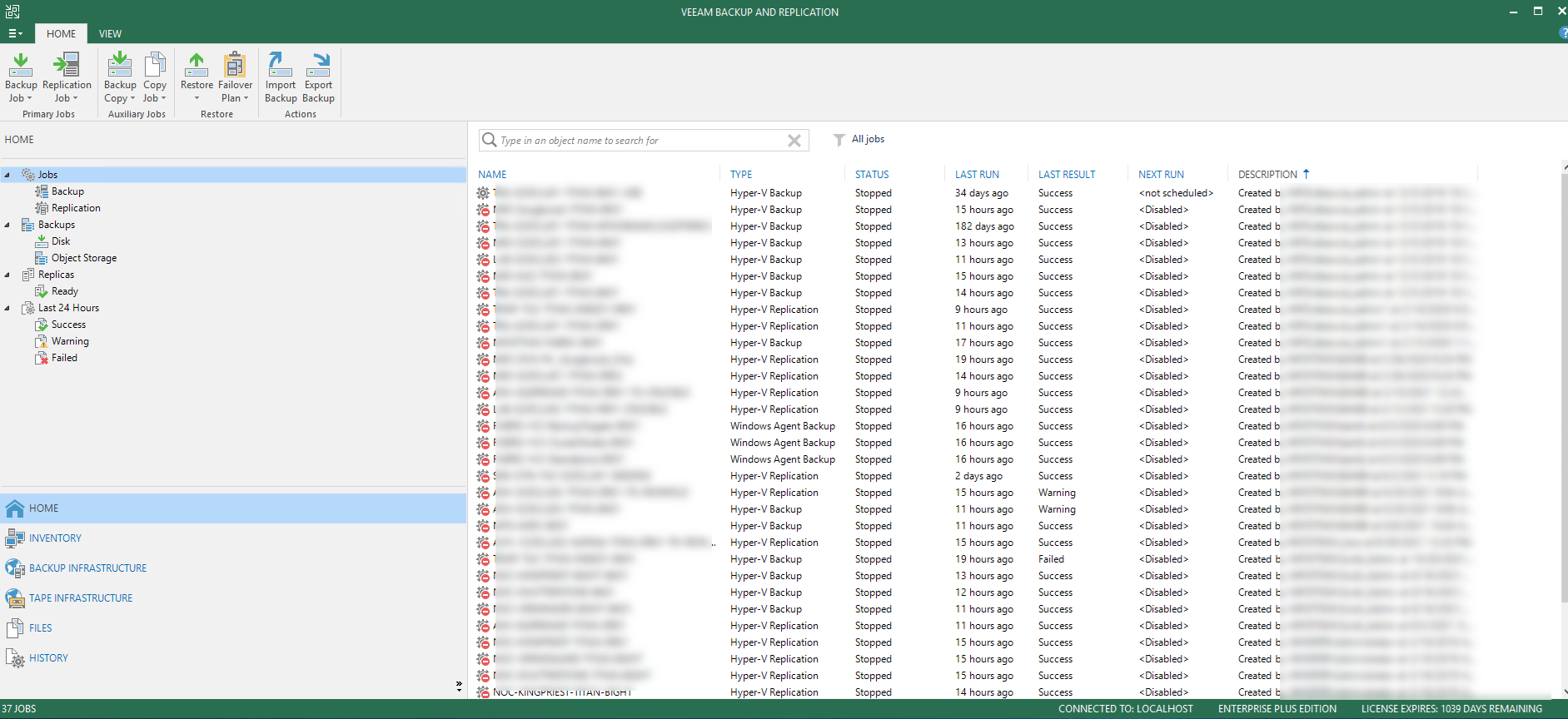This screenshot has height=719, width=1568.
Task: Sort jobs by Last Result column
Action: pyautogui.click(x=1067, y=175)
